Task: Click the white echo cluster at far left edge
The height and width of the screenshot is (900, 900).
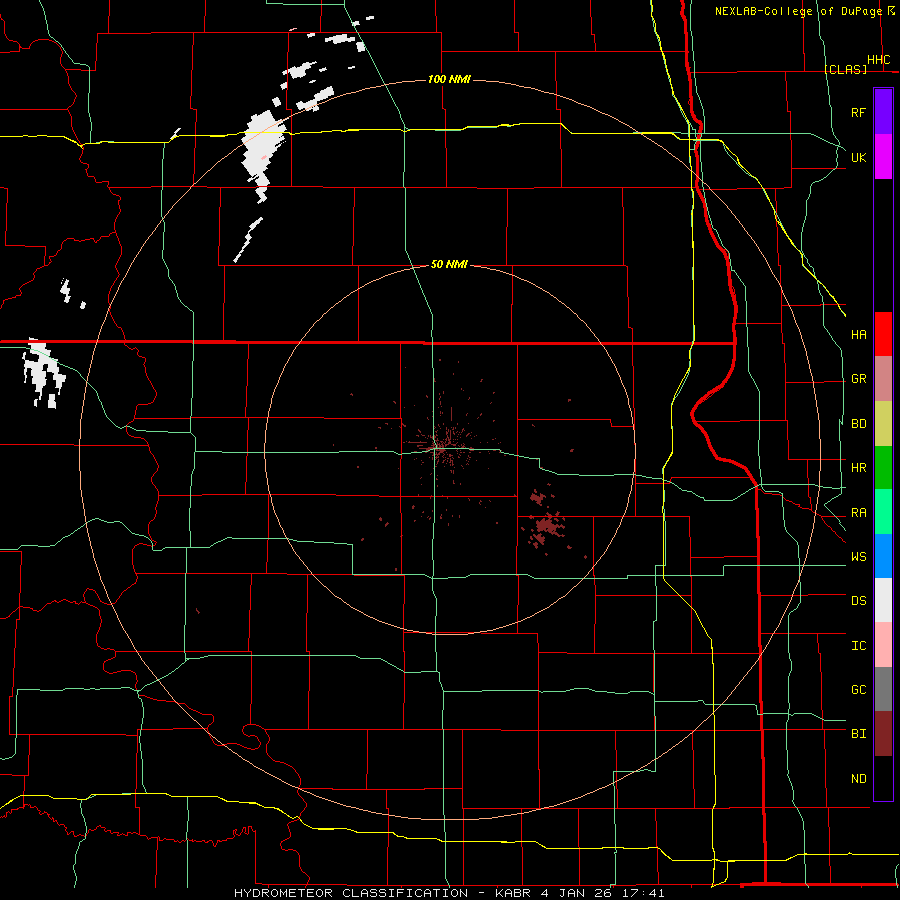Action: (x=42, y=374)
